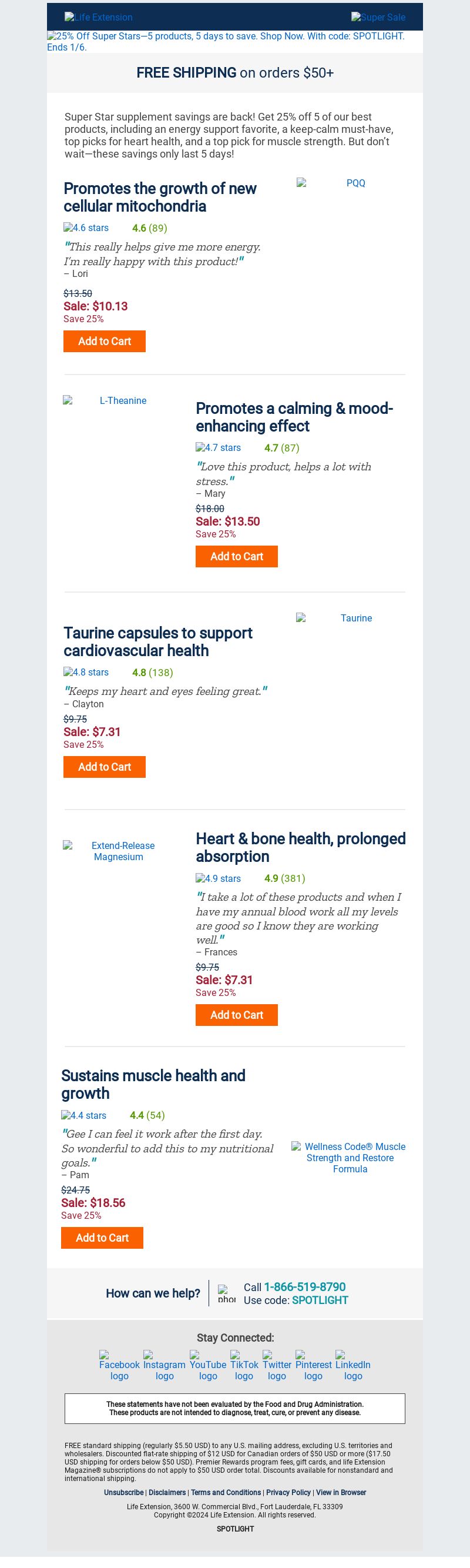Viewport: 470px width, 1568px height.
Task: Open the Pinterest logo link
Action: pos(314,1365)
